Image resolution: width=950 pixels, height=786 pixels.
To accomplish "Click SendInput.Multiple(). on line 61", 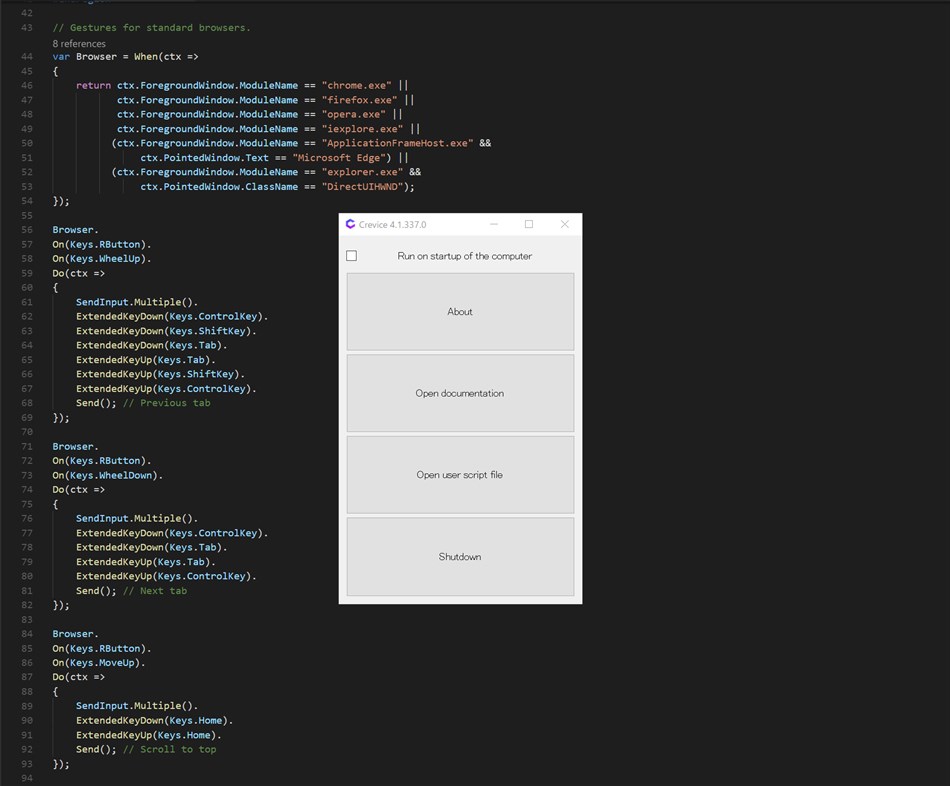I will coord(137,302).
